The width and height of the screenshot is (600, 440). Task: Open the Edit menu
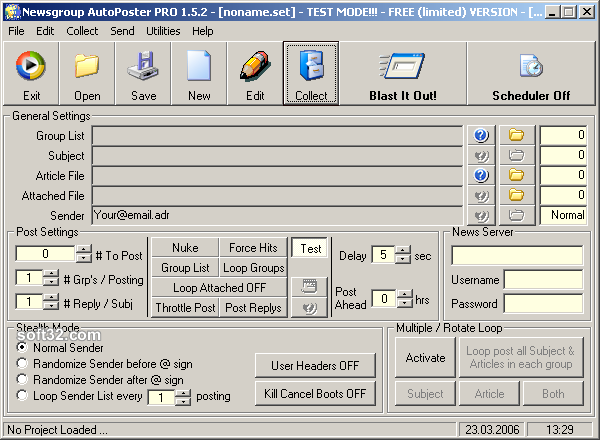pos(45,31)
